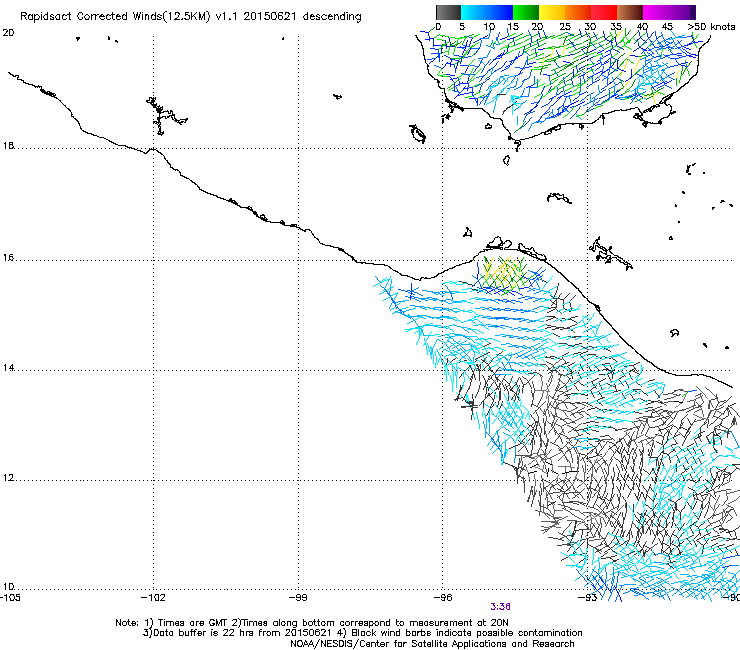Click the longitude label '-96'
The width and height of the screenshot is (740, 650).
(x=443, y=598)
